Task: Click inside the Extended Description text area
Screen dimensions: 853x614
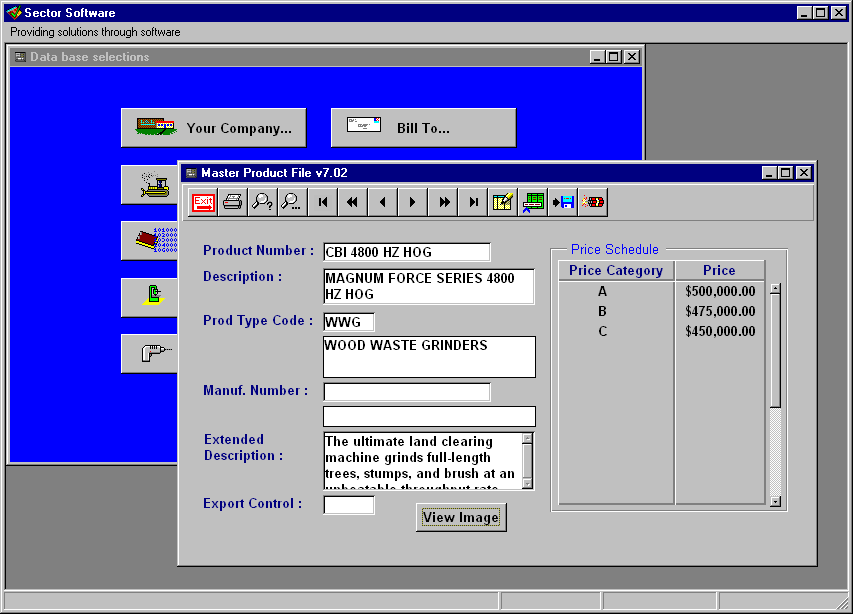Action: tap(422, 461)
